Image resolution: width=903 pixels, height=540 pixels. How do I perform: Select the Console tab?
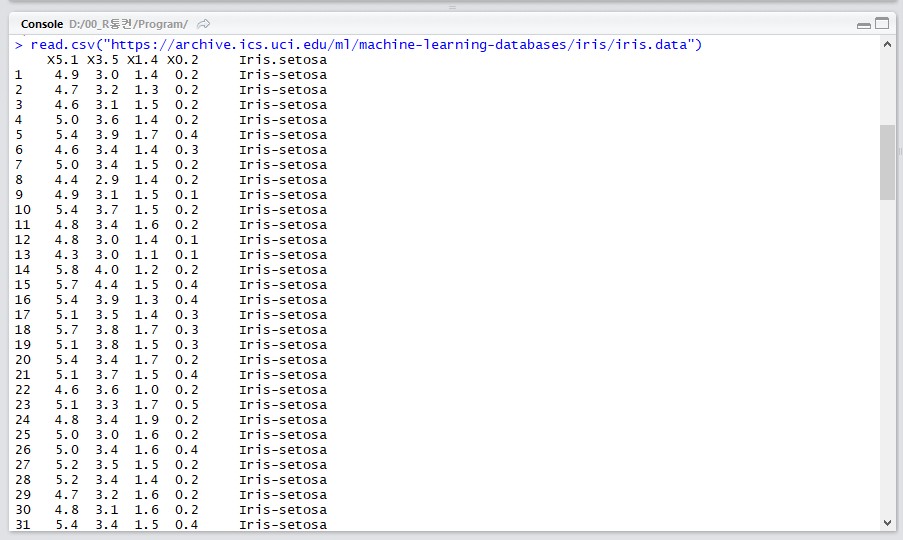pyautogui.click(x=41, y=24)
